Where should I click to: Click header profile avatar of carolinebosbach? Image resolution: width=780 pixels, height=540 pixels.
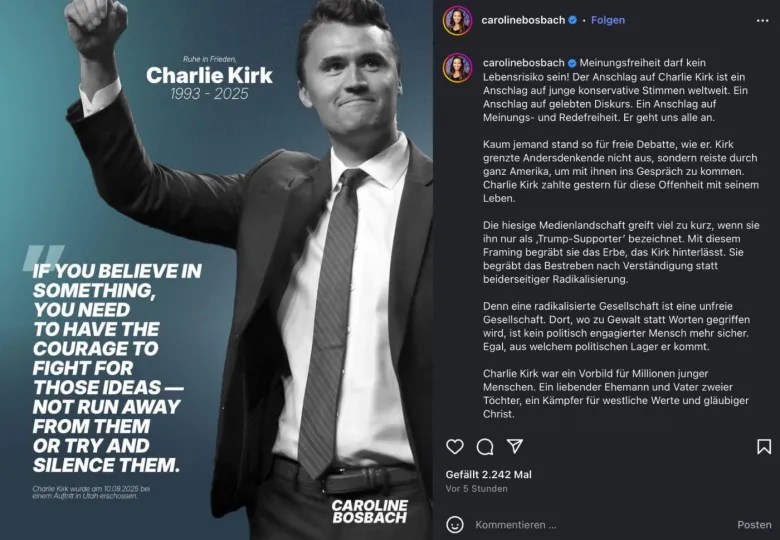(x=458, y=20)
